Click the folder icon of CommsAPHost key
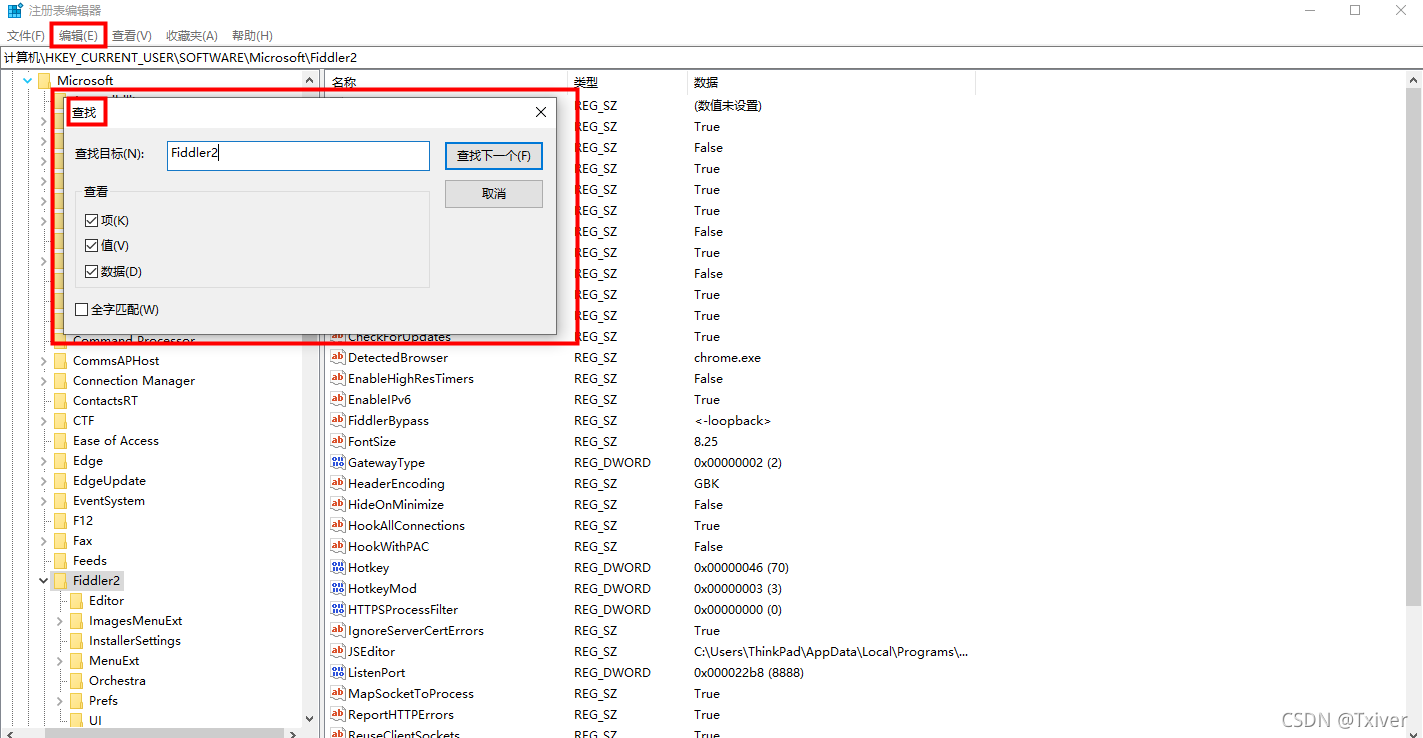 tap(60, 360)
